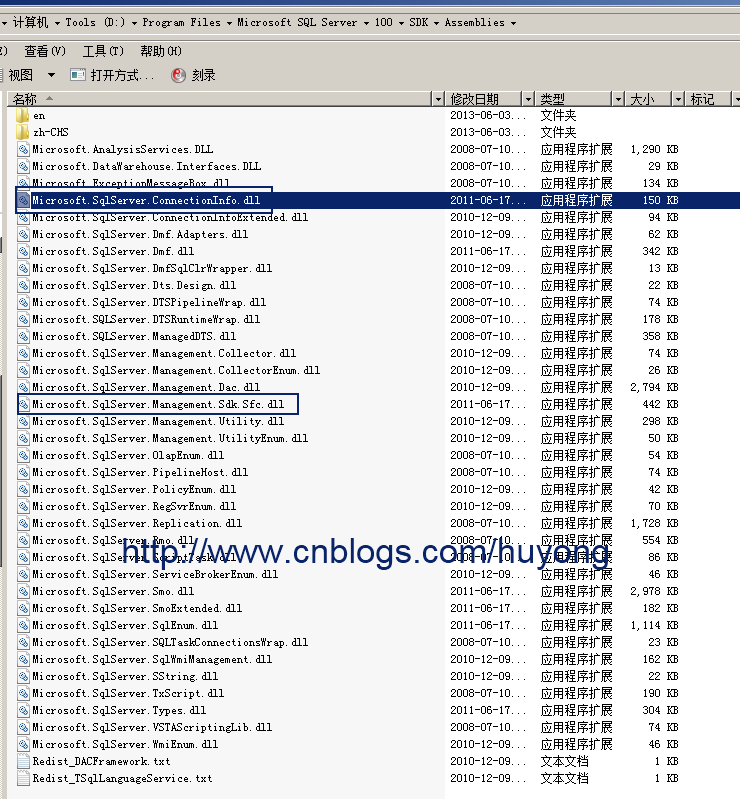The height and width of the screenshot is (799, 740).
Task: Click the Redist_TSqlLanguageService.txt document icon
Action: [x=23, y=778]
